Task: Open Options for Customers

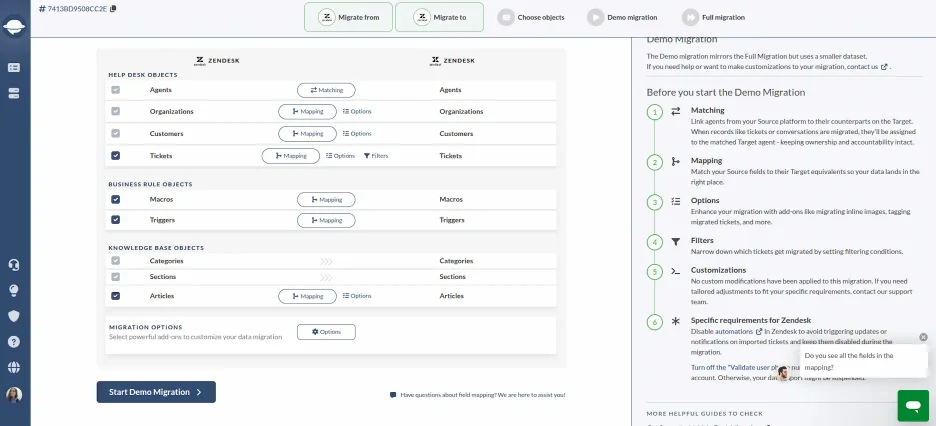Action: [x=357, y=134]
